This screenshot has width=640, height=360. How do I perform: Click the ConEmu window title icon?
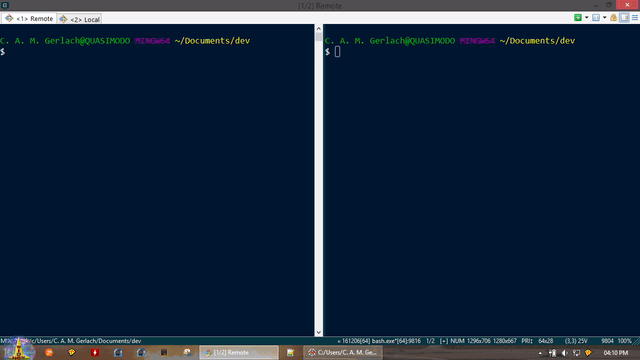pyautogui.click(x=5, y=5)
